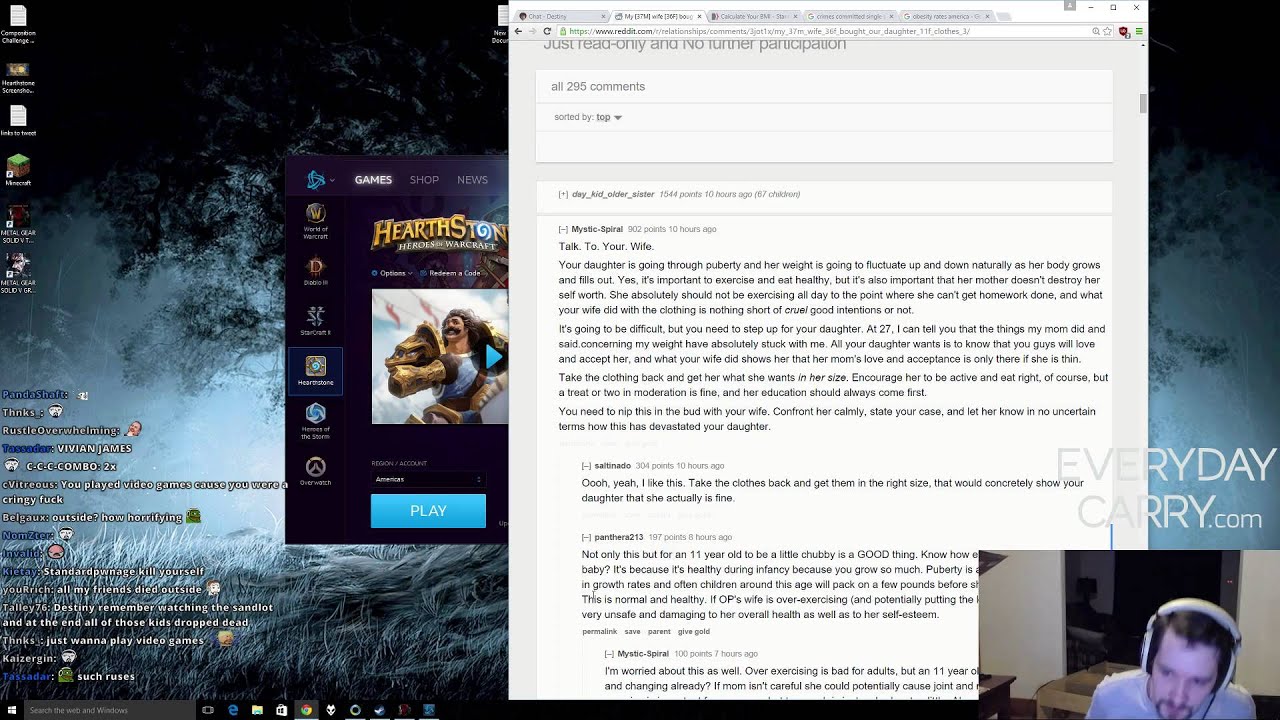Click give gold under panthera213 comment
The height and width of the screenshot is (720, 1280).
click(x=694, y=631)
